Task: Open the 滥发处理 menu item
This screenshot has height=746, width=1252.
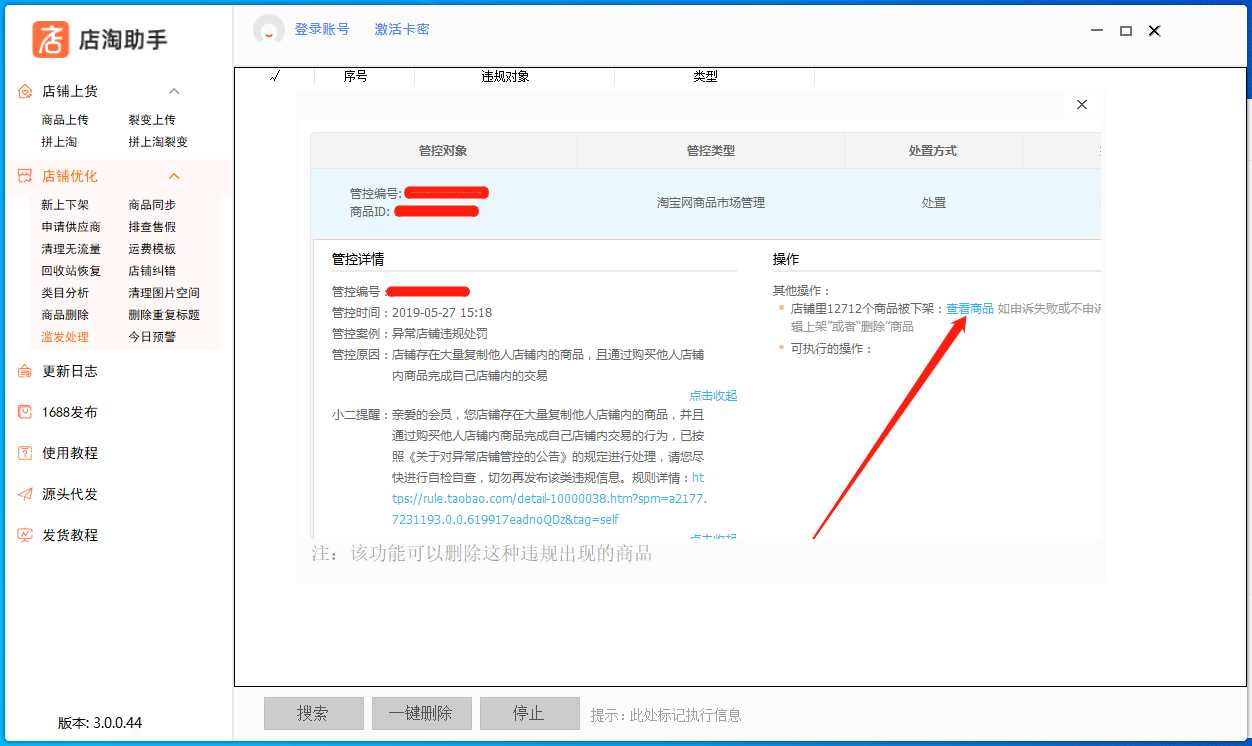Action: click(x=65, y=337)
